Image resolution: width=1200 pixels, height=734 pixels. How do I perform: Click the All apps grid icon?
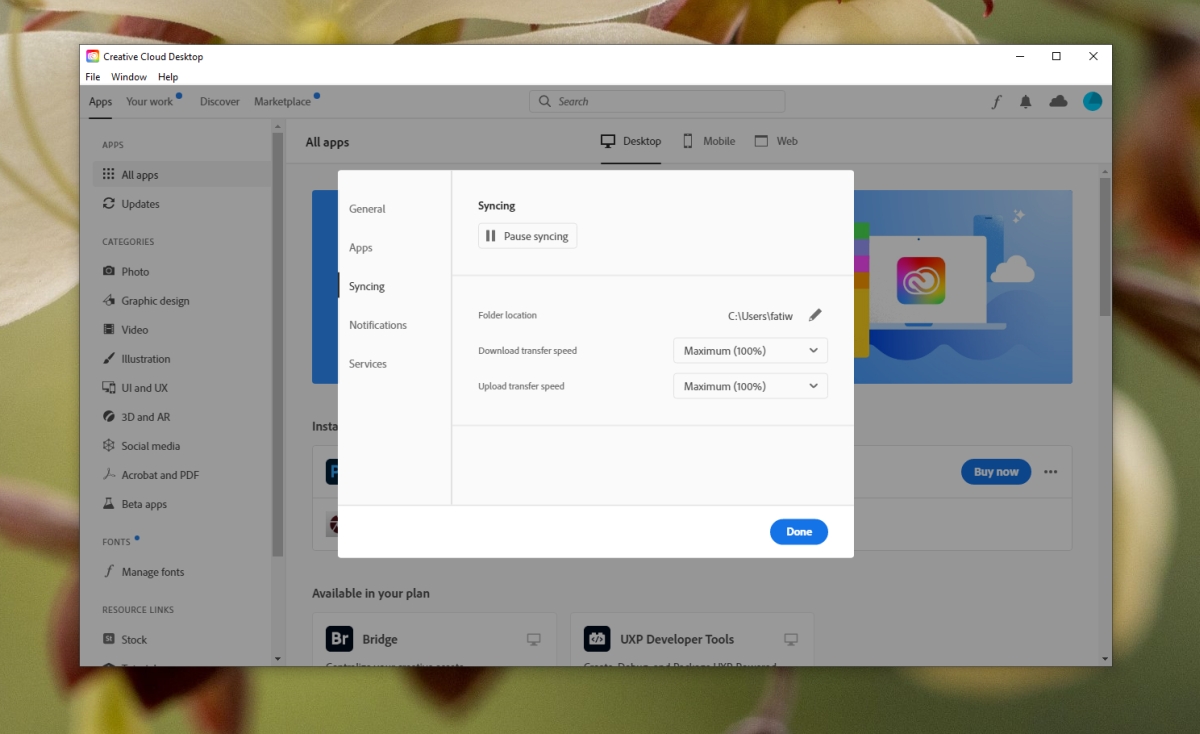click(109, 174)
